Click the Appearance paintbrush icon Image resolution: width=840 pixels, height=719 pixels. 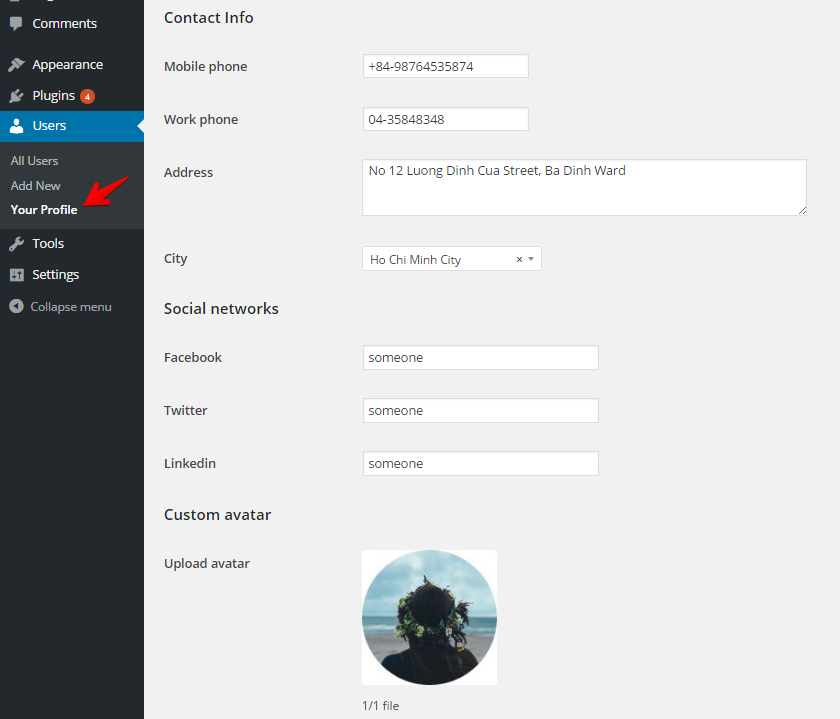pyautogui.click(x=17, y=65)
